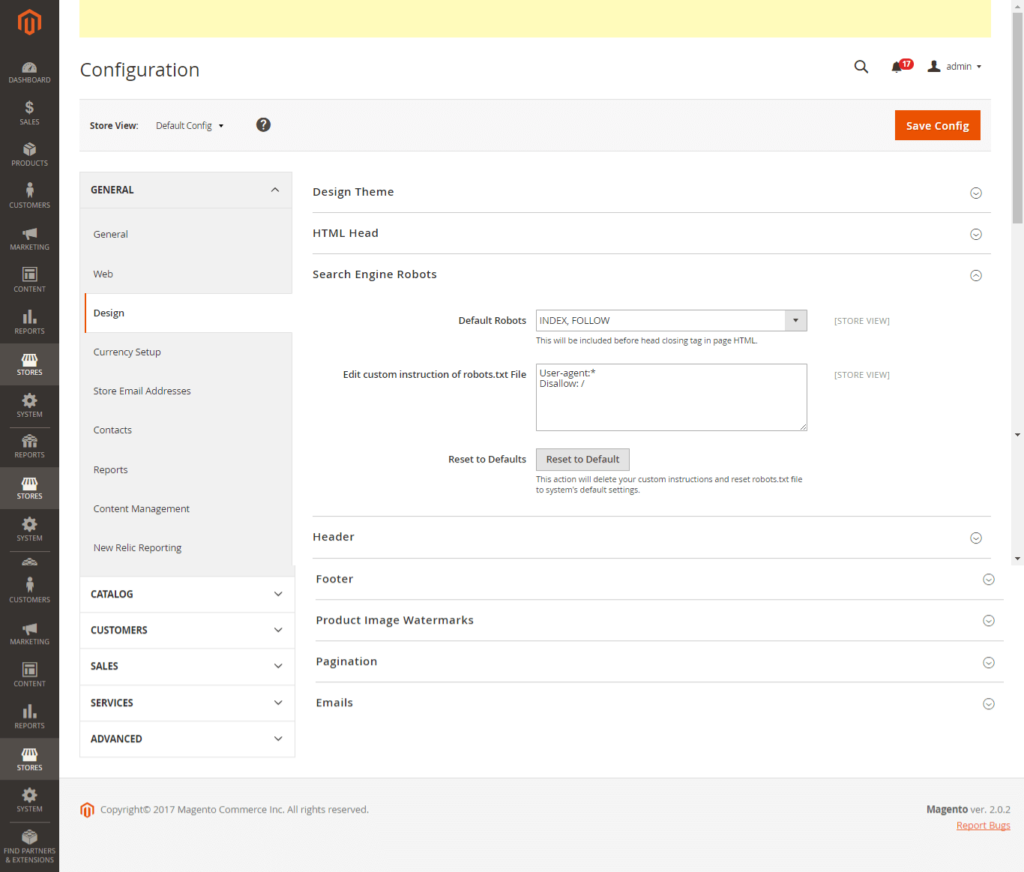Open the Store View Default Config dropdown
Image resolution: width=1024 pixels, height=872 pixels.
pyautogui.click(x=189, y=125)
